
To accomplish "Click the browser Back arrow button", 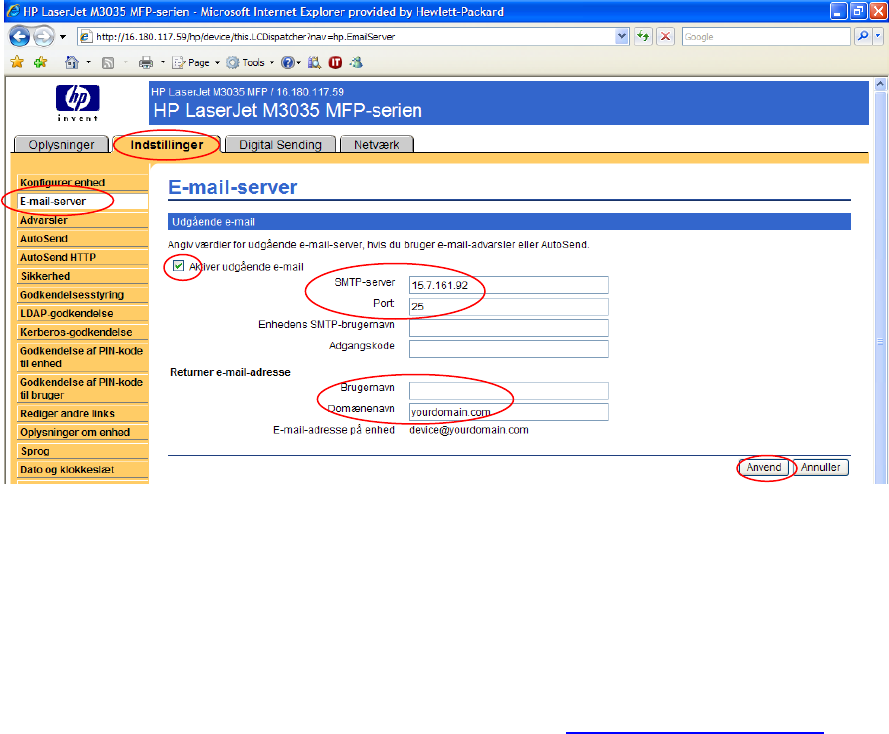I will point(20,37).
